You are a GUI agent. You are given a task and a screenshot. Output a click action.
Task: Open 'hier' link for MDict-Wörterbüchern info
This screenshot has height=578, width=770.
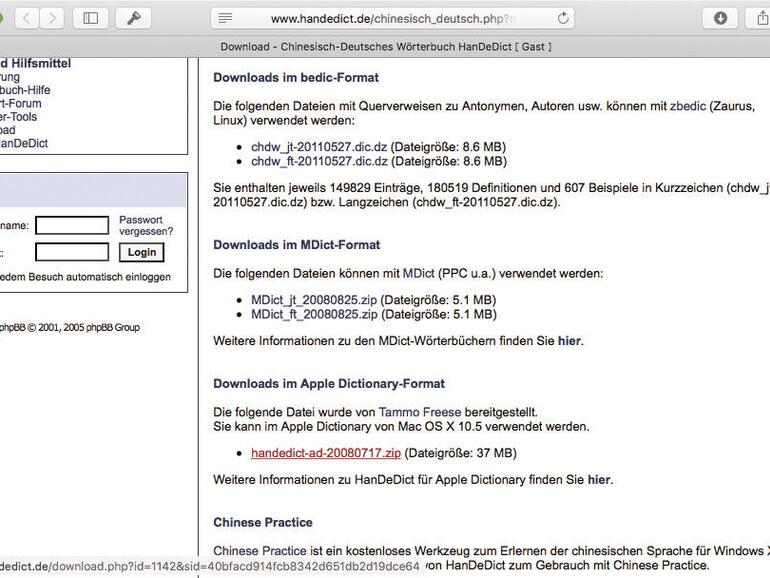point(569,341)
